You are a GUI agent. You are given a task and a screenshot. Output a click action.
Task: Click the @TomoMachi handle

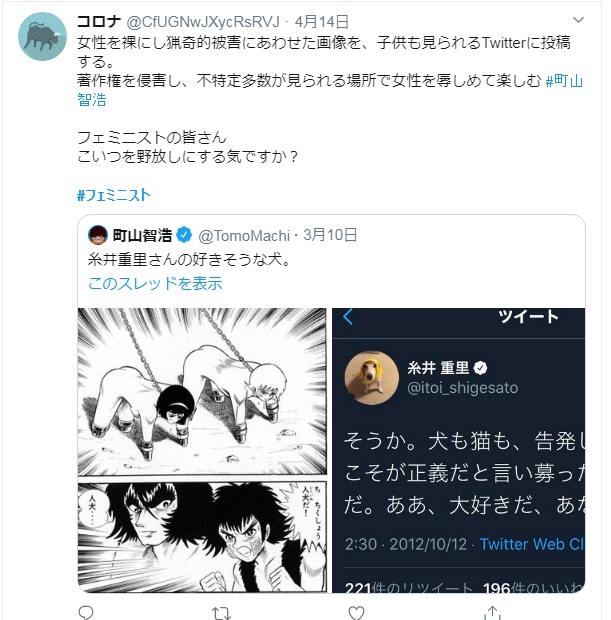[244, 236]
